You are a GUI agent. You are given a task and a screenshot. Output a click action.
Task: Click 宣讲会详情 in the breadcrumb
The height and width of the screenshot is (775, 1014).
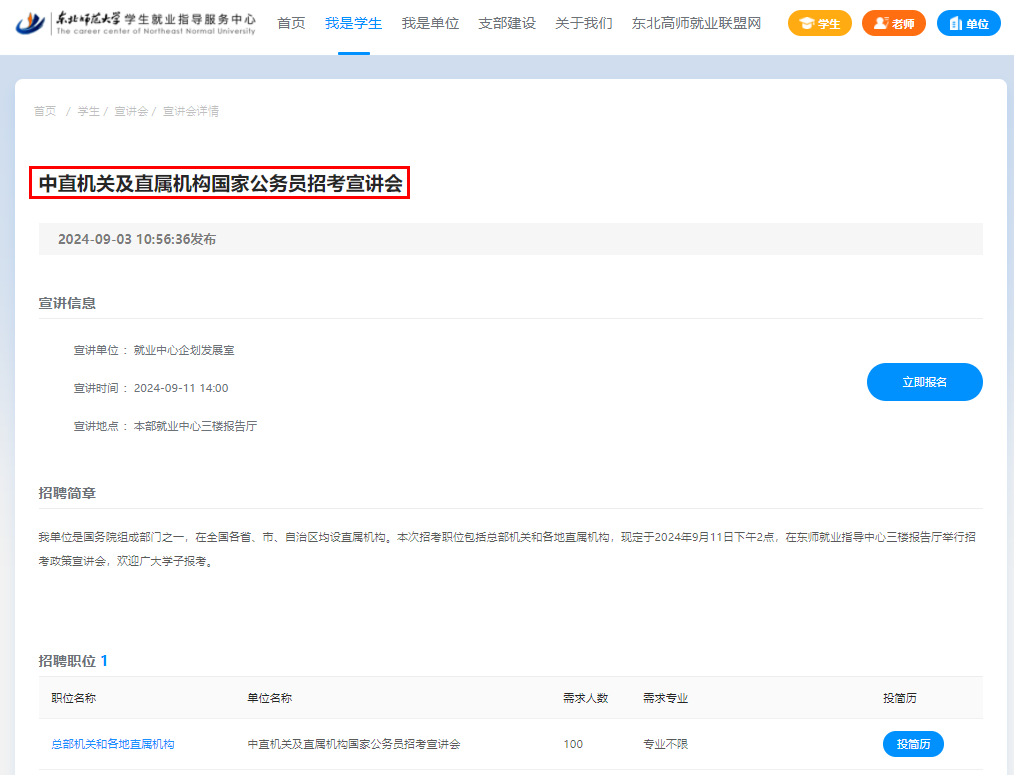[x=191, y=111]
